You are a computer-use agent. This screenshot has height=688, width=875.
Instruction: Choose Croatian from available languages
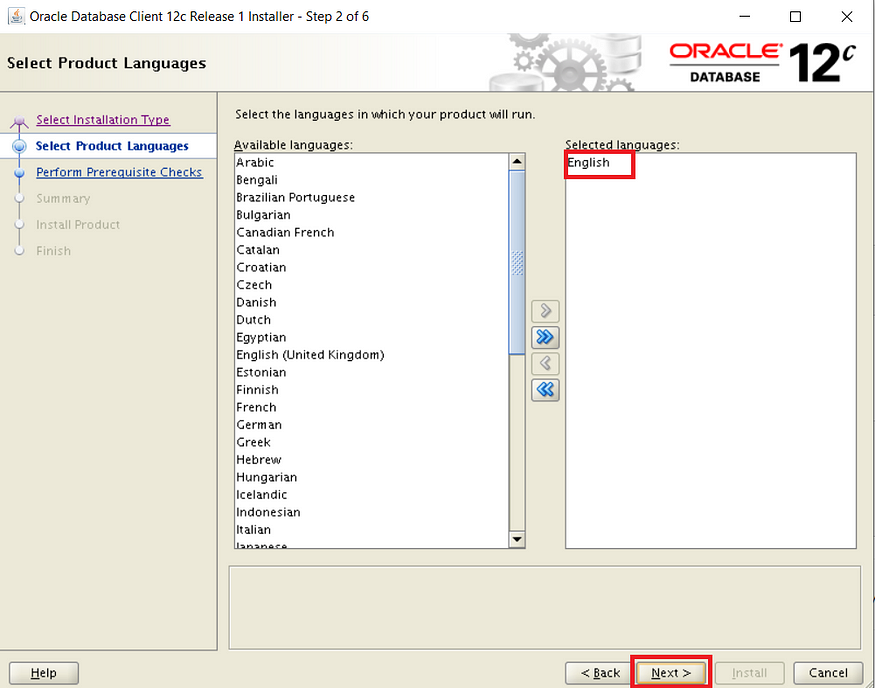click(372, 267)
